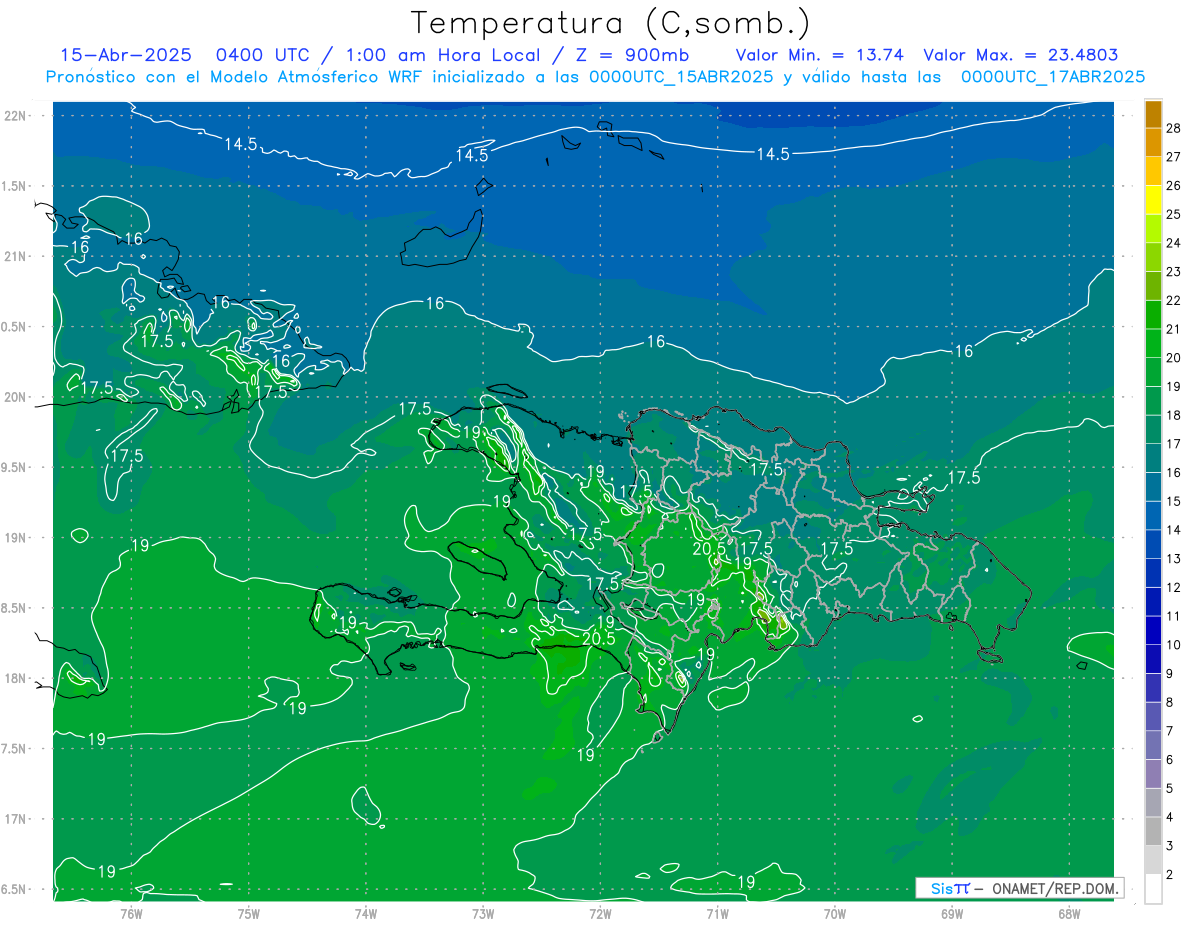
Task: Click the "68W" longitude axis label
Action: point(1068,914)
